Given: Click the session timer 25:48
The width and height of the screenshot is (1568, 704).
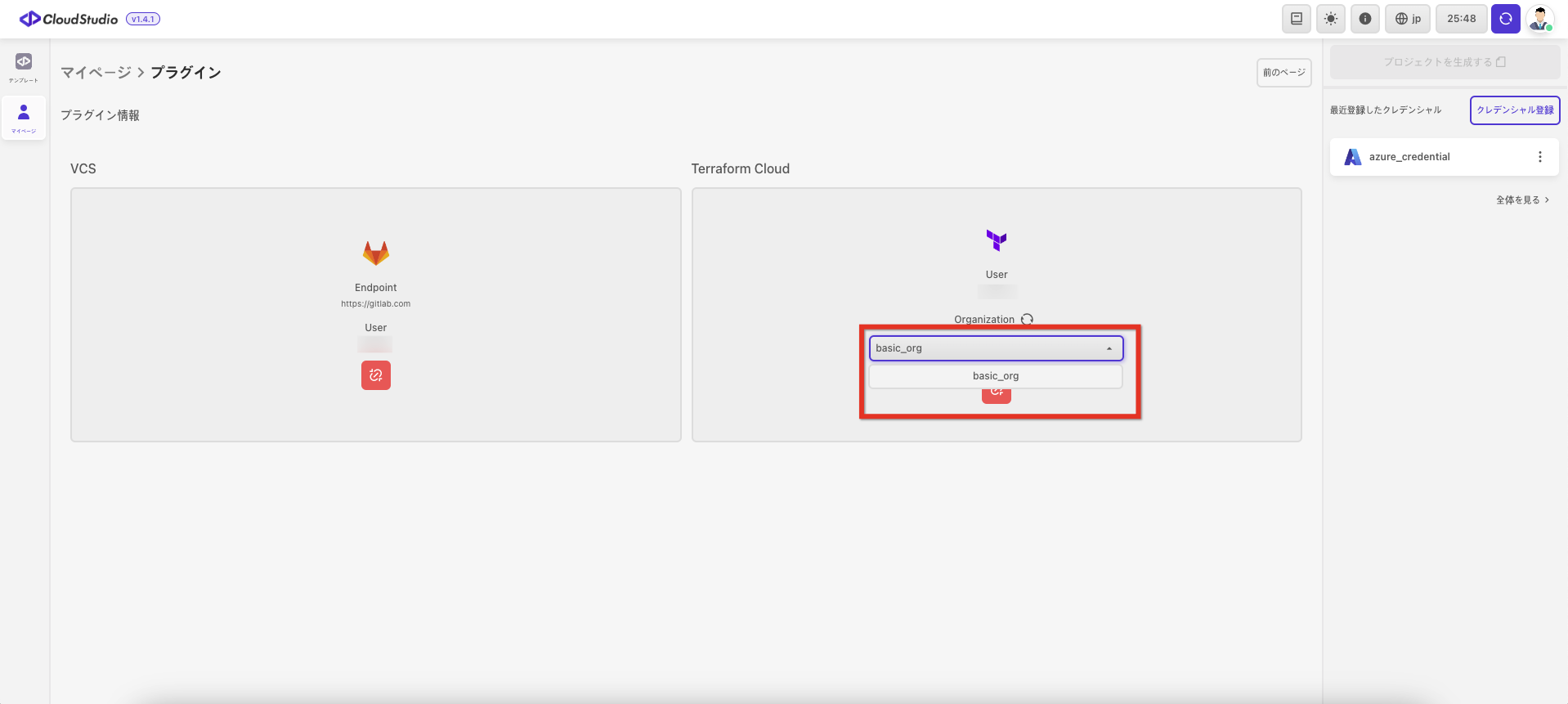Looking at the screenshot, I should 1461,19.
